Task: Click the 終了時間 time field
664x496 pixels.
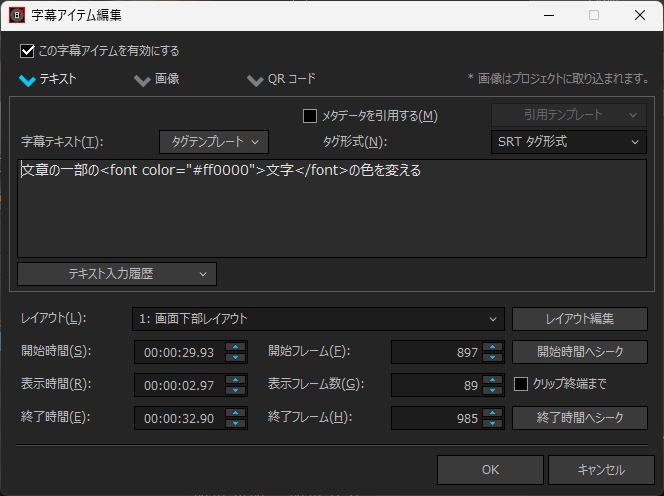Action: tap(180, 418)
